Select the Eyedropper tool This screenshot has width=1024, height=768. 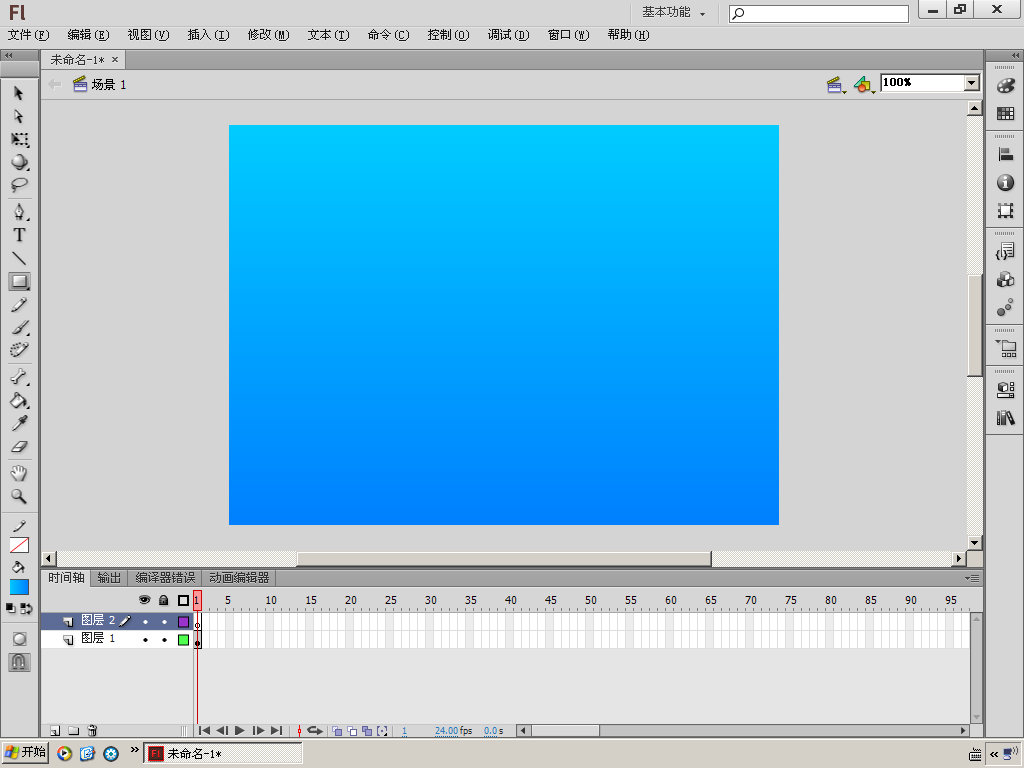coord(19,423)
